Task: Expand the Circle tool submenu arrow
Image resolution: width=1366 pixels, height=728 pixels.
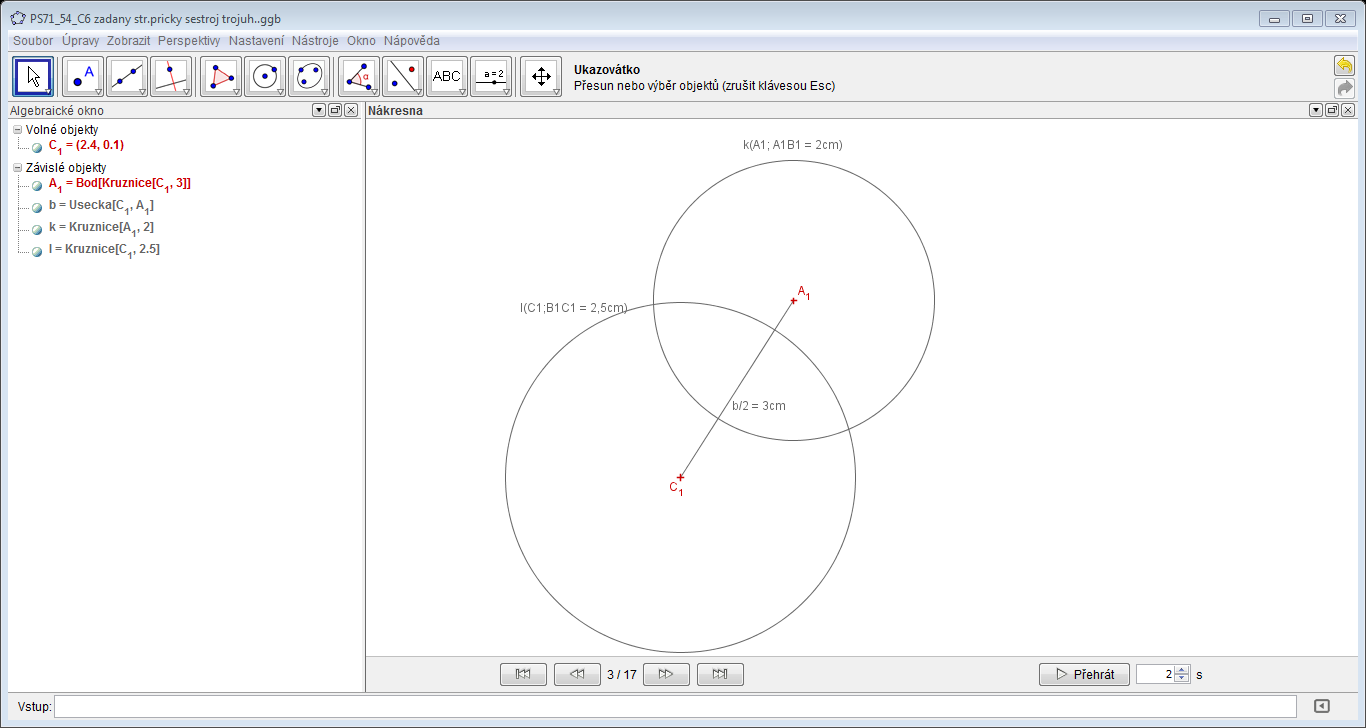Action: pyautogui.click(x=279, y=91)
